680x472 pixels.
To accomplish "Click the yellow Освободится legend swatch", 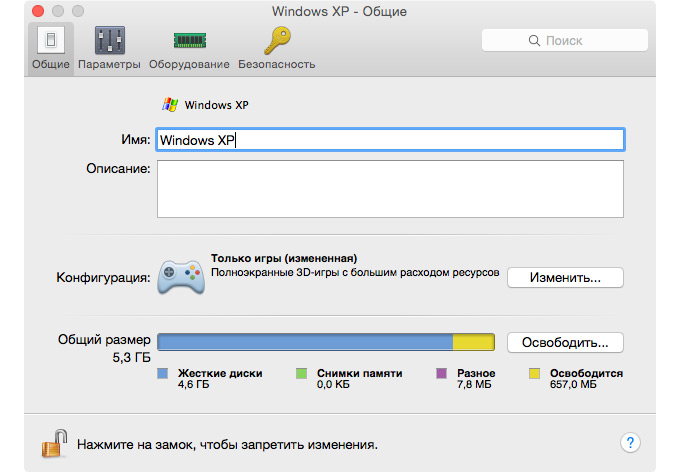I will (x=534, y=374).
